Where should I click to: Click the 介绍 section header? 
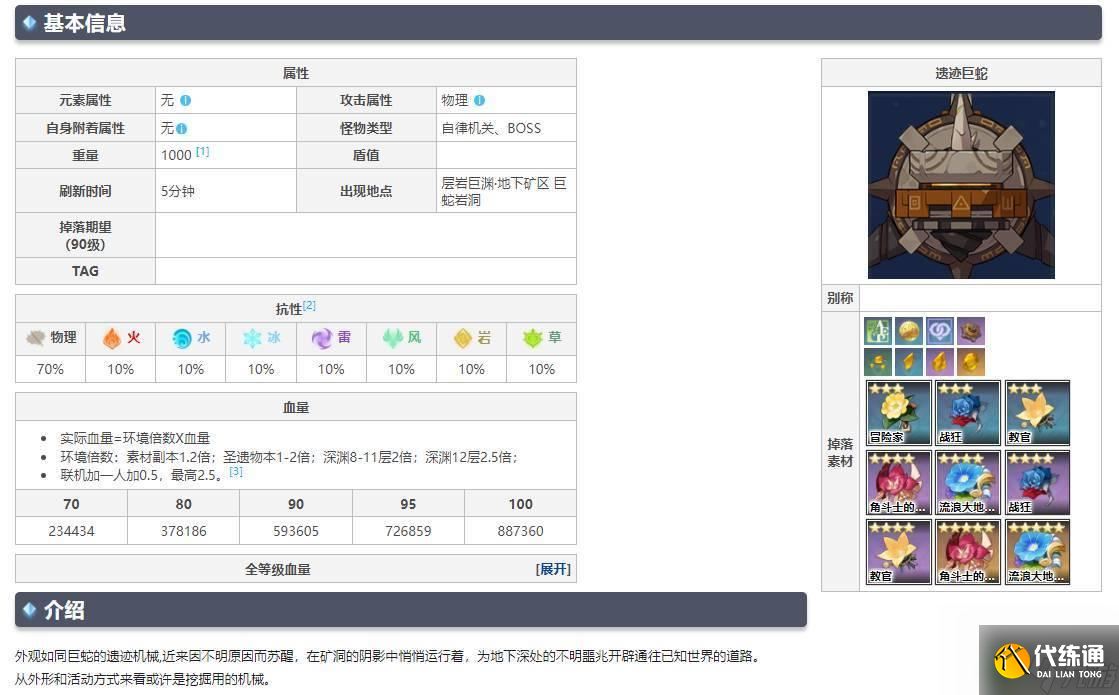(411, 609)
